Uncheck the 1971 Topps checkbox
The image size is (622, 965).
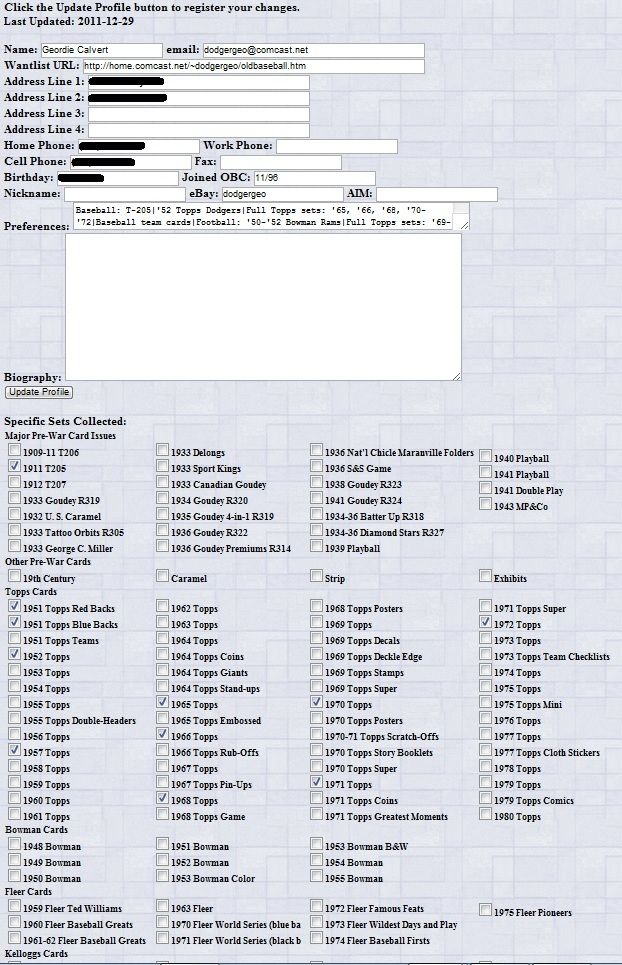click(x=316, y=782)
